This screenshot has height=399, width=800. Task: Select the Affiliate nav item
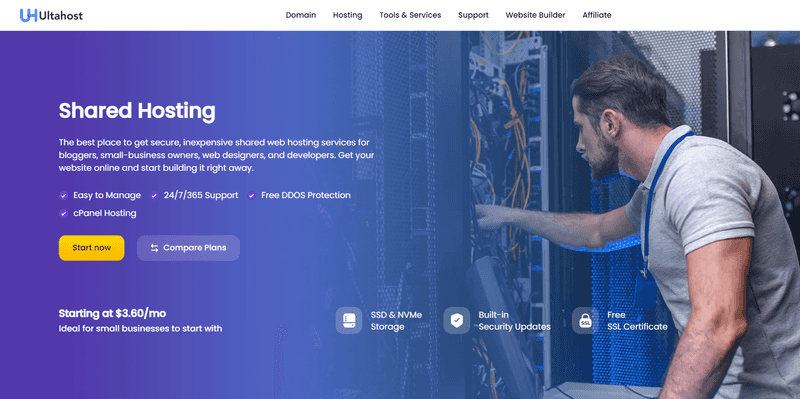pyautogui.click(x=597, y=15)
